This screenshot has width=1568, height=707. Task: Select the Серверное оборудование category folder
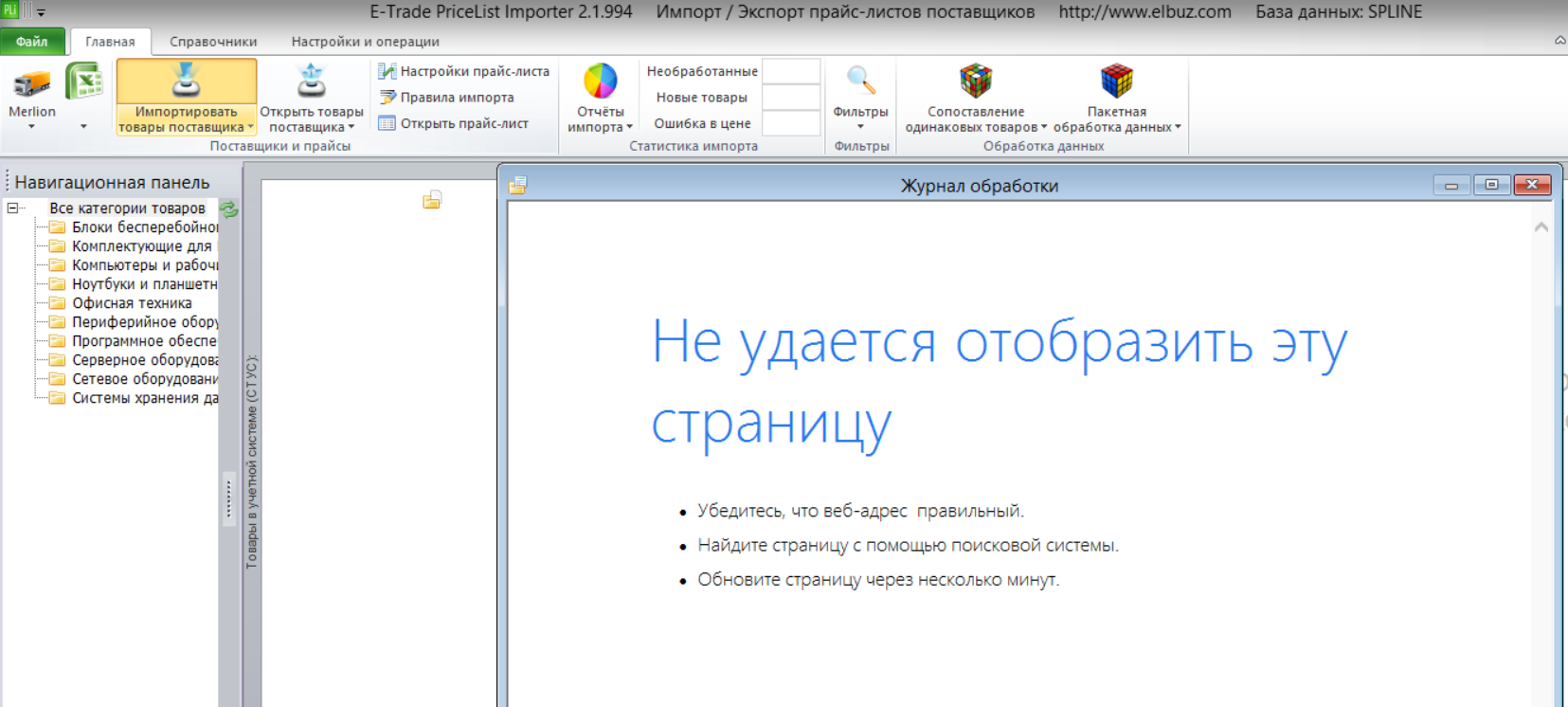click(x=134, y=360)
